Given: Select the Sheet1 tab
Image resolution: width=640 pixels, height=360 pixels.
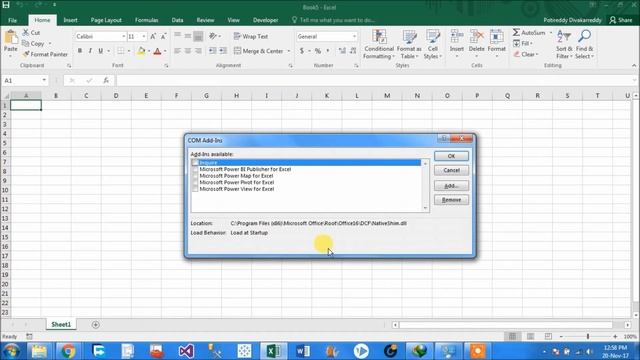Looking at the screenshot, I should click(x=61, y=324).
